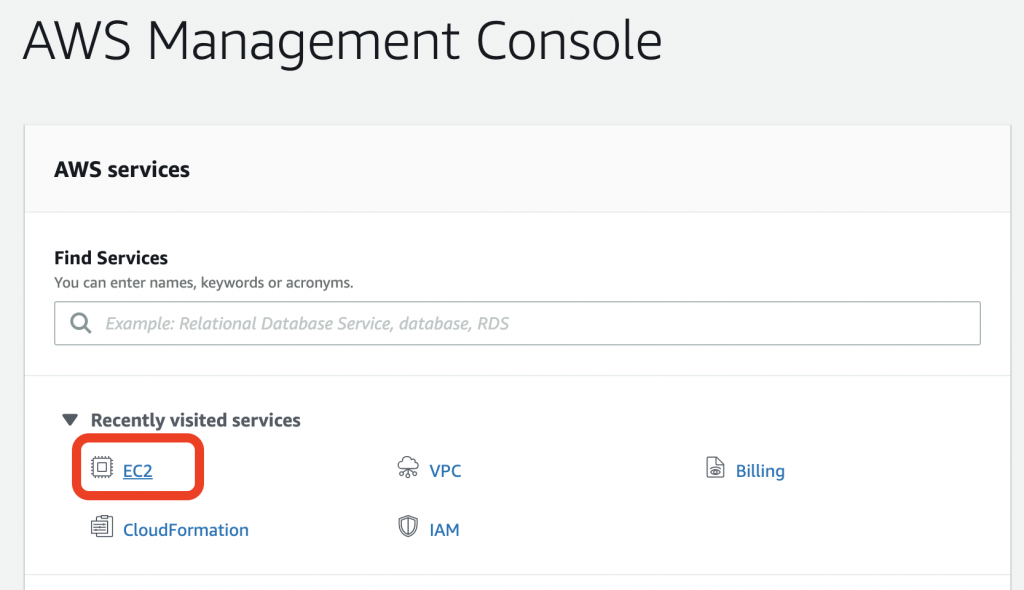The height and width of the screenshot is (590, 1024).
Task: Open the CloudFormation link
Action: [x=186, y=530]
